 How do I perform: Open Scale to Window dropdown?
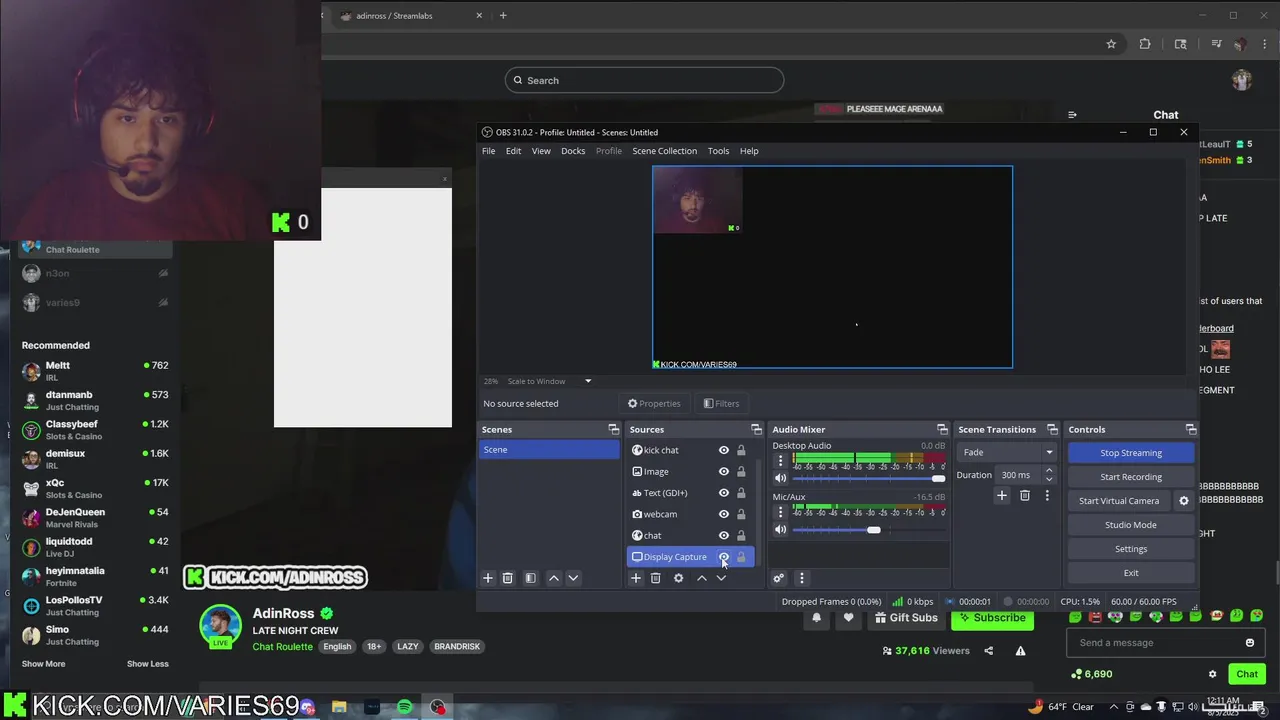click(x=549, y=381)
